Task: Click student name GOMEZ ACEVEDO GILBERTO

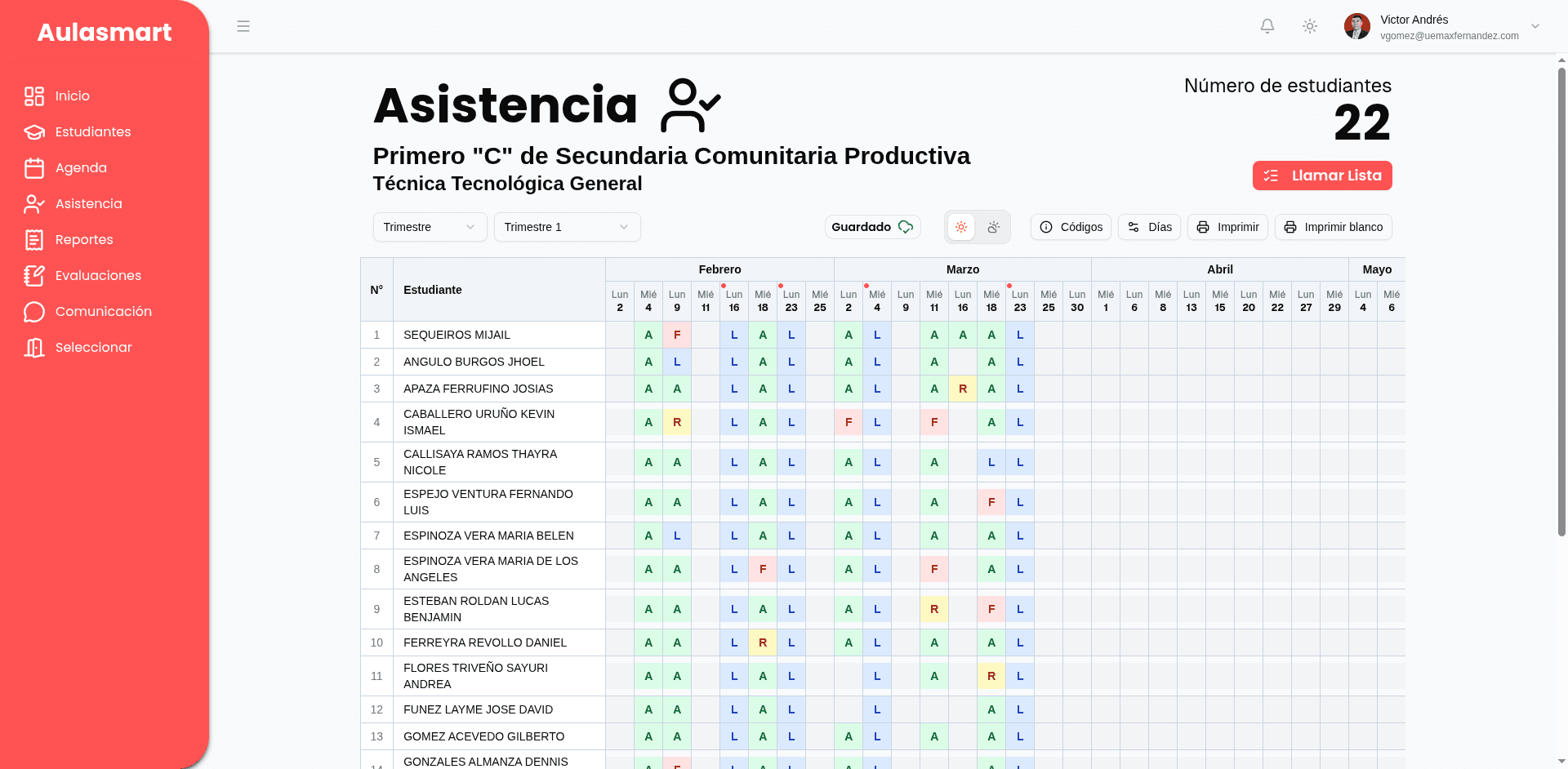Action: pos(483,736)
